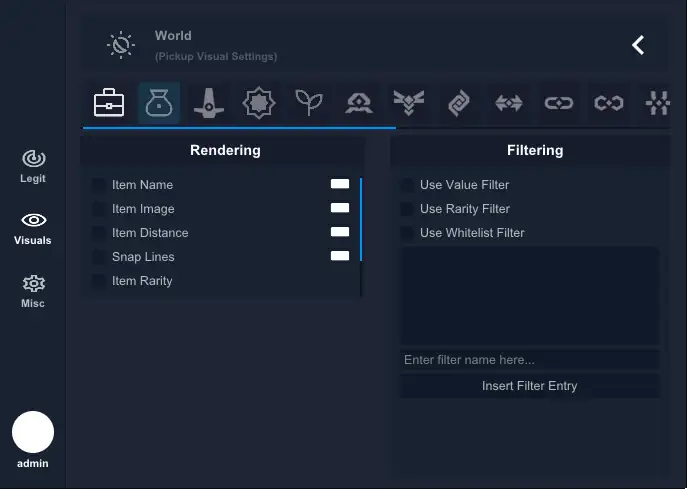Open the Item Name color swatch
687x489 pixels.
[x=340, y=184]
